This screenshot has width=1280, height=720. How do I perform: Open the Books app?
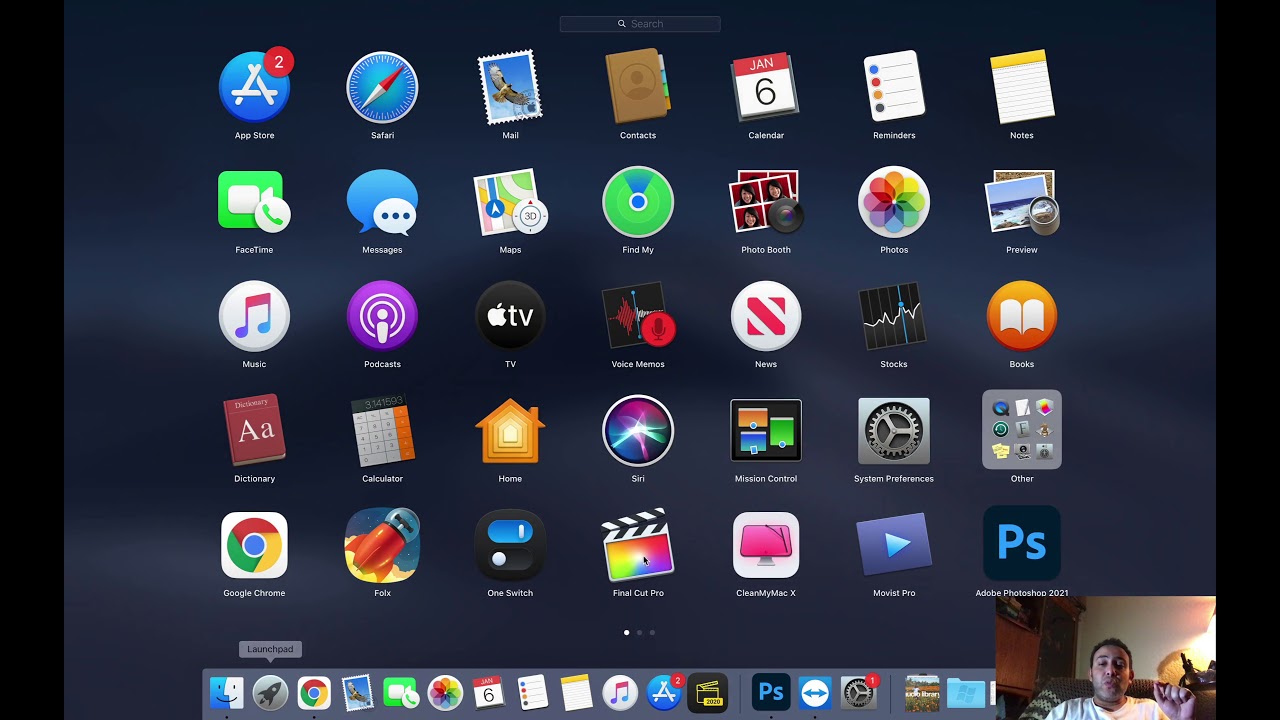[1022, 317]
